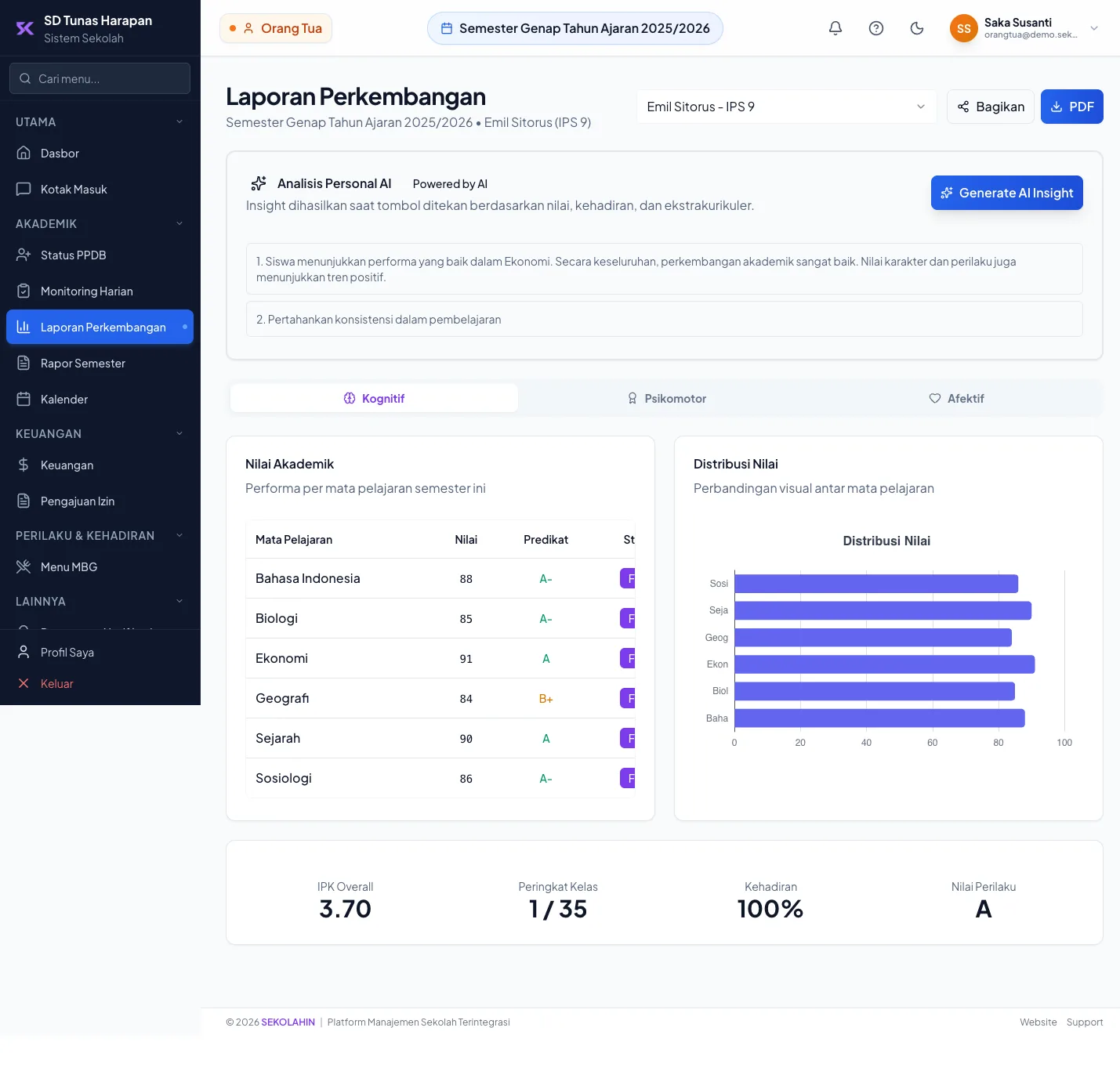Open Menu MBG item

pyautogui.click(x=100, y=567)
